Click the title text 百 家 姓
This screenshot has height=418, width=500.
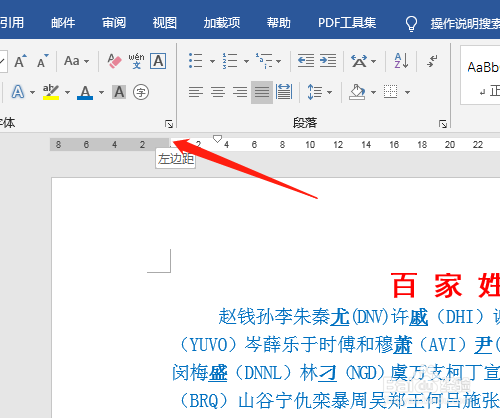[x=446, y=285]
